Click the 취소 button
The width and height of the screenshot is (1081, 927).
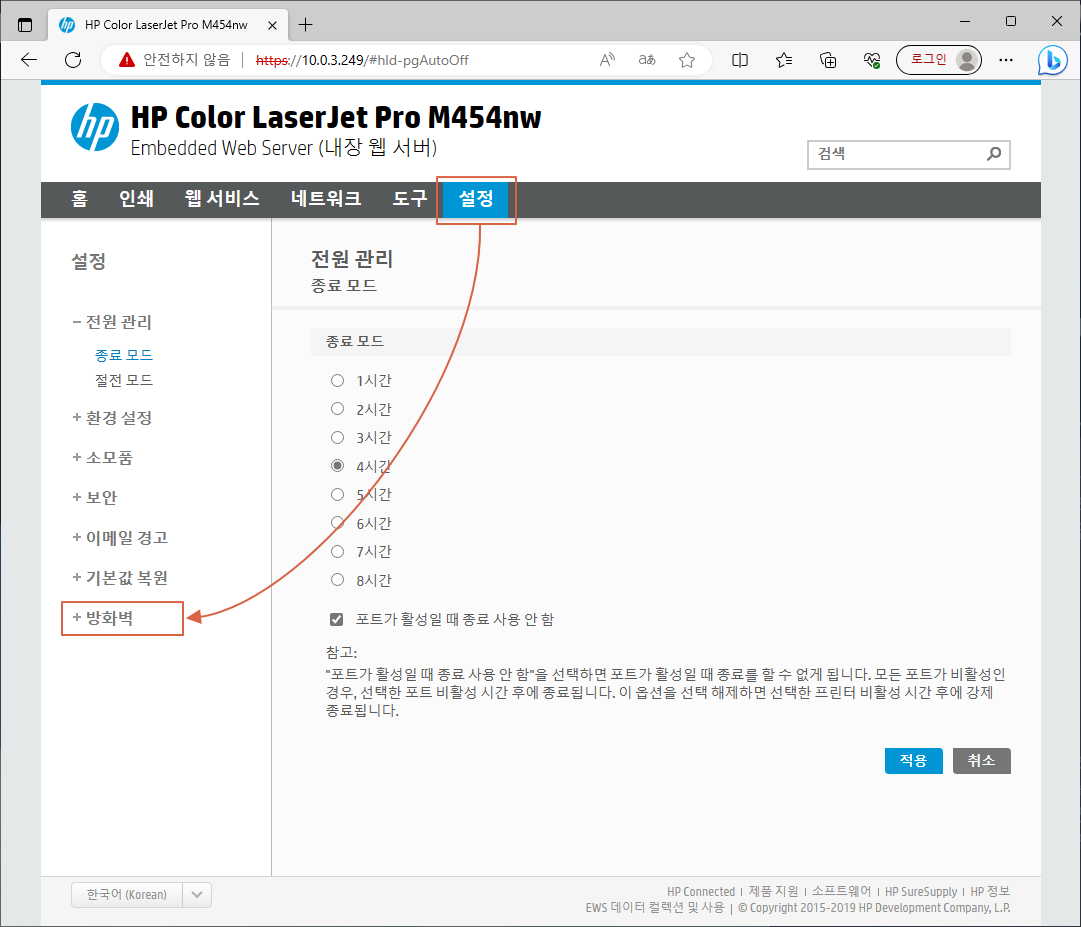[982, 761]
